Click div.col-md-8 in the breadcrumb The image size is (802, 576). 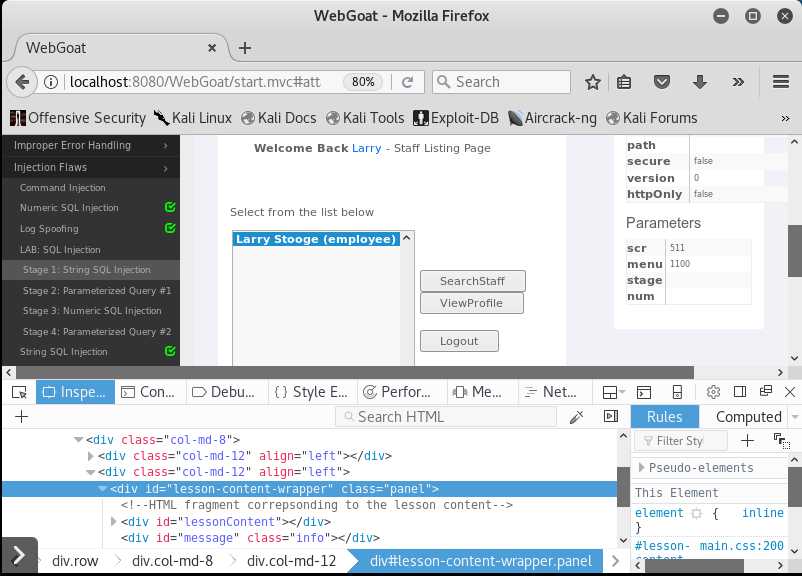(x=172, y=561)
